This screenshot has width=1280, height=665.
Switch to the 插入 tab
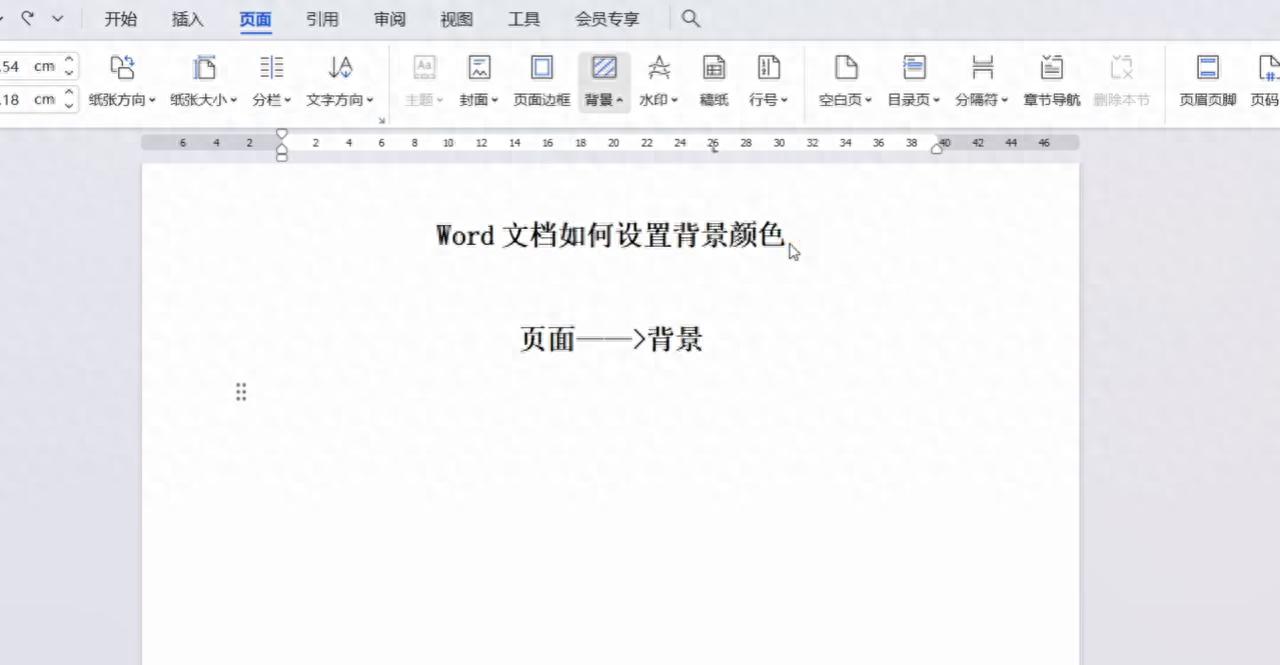click(x=188, y=19)
